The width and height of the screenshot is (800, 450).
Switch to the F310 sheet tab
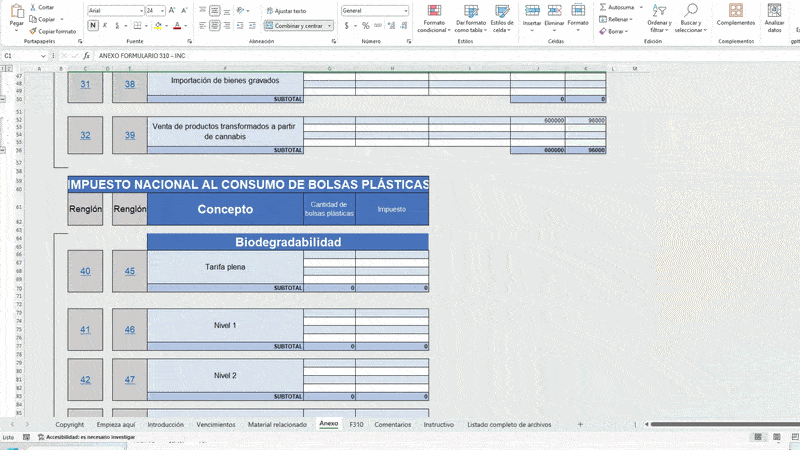pos(356,424)
